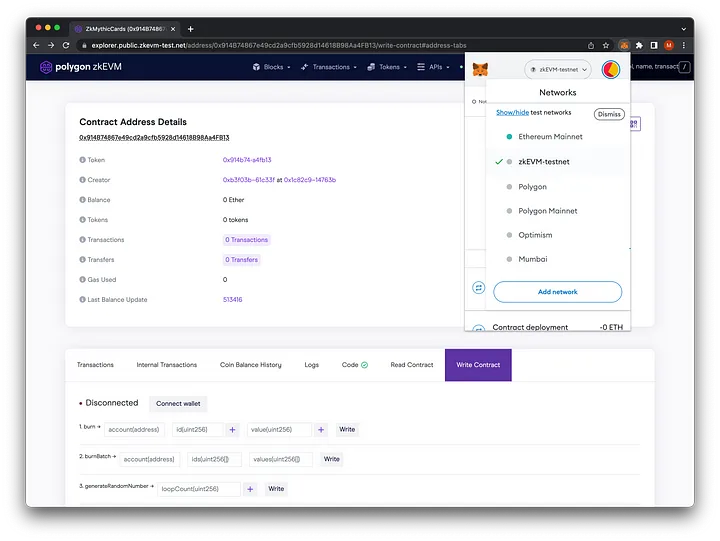Viewport: 720px width, 541px height.
Task: Open the browser extensions puzzle icon
Action: pos(639,45)
